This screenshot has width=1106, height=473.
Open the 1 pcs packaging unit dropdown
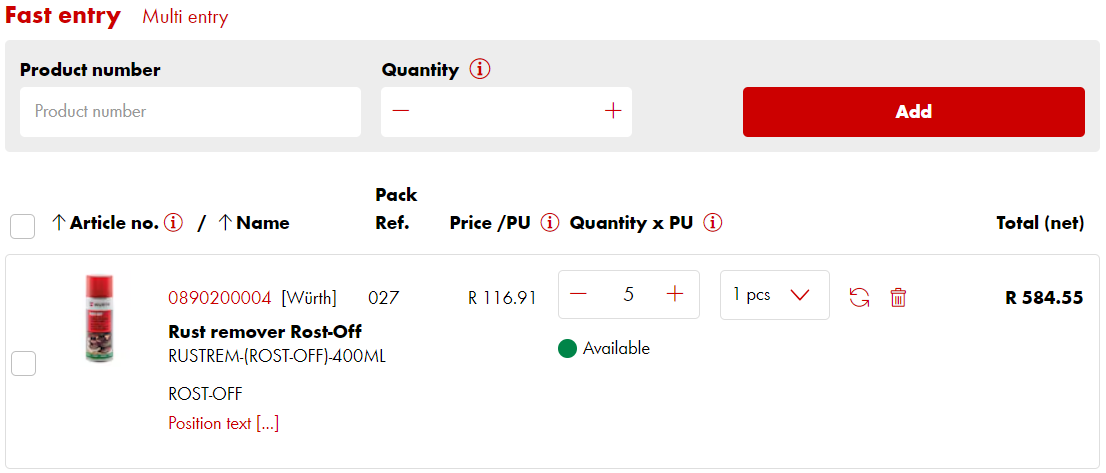click(774, 295)
